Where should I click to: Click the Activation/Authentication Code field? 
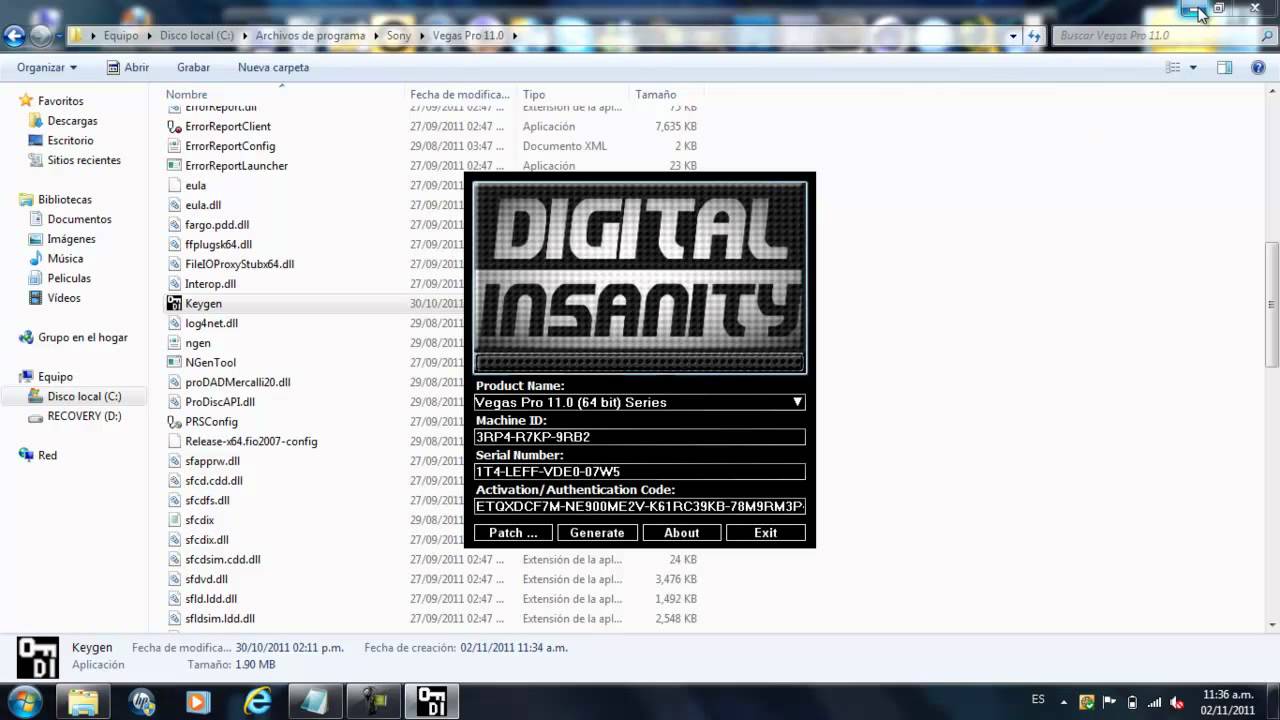640,507
